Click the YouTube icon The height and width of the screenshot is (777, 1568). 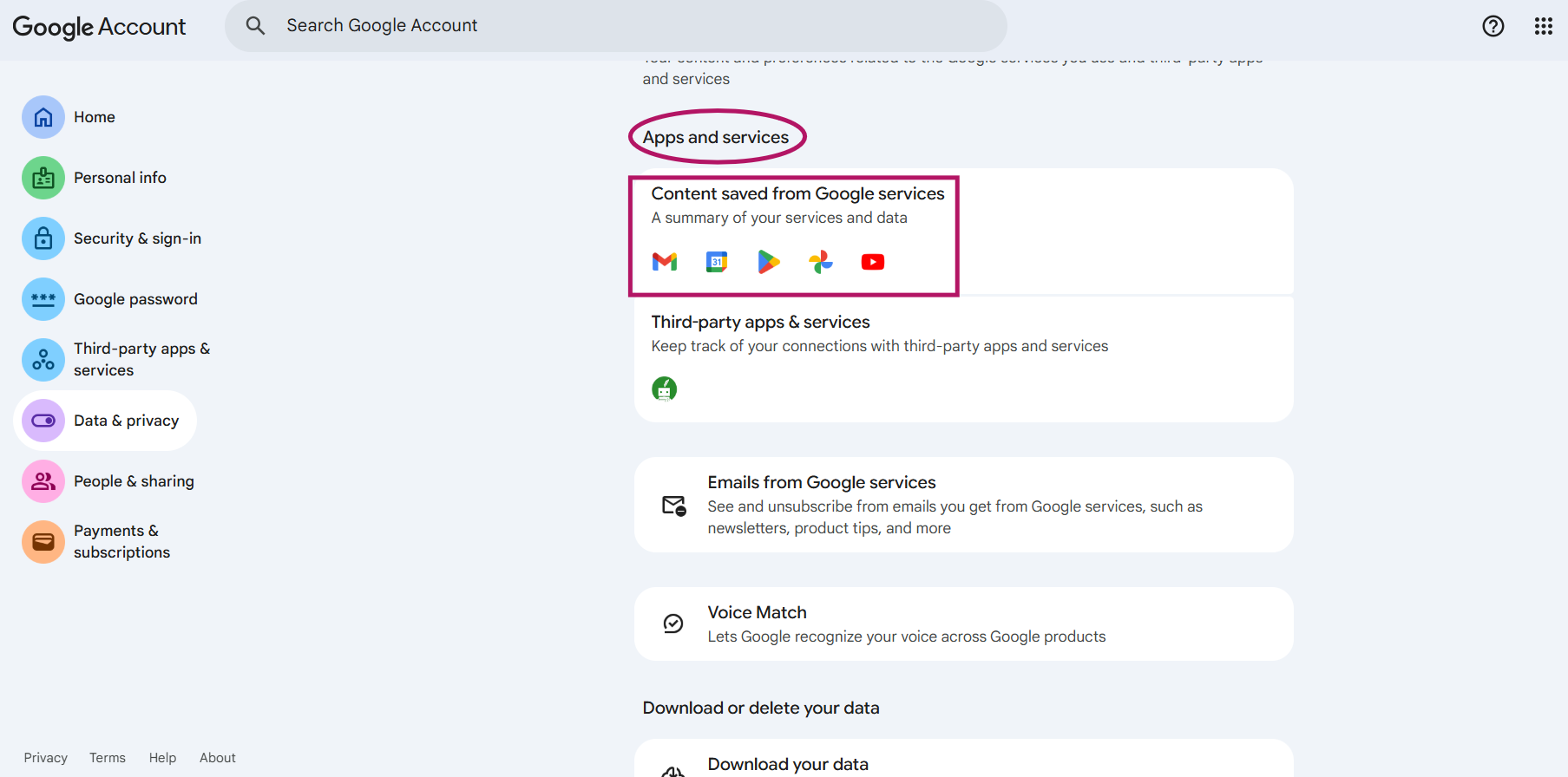pyautogui.click(x=873, y=262)
